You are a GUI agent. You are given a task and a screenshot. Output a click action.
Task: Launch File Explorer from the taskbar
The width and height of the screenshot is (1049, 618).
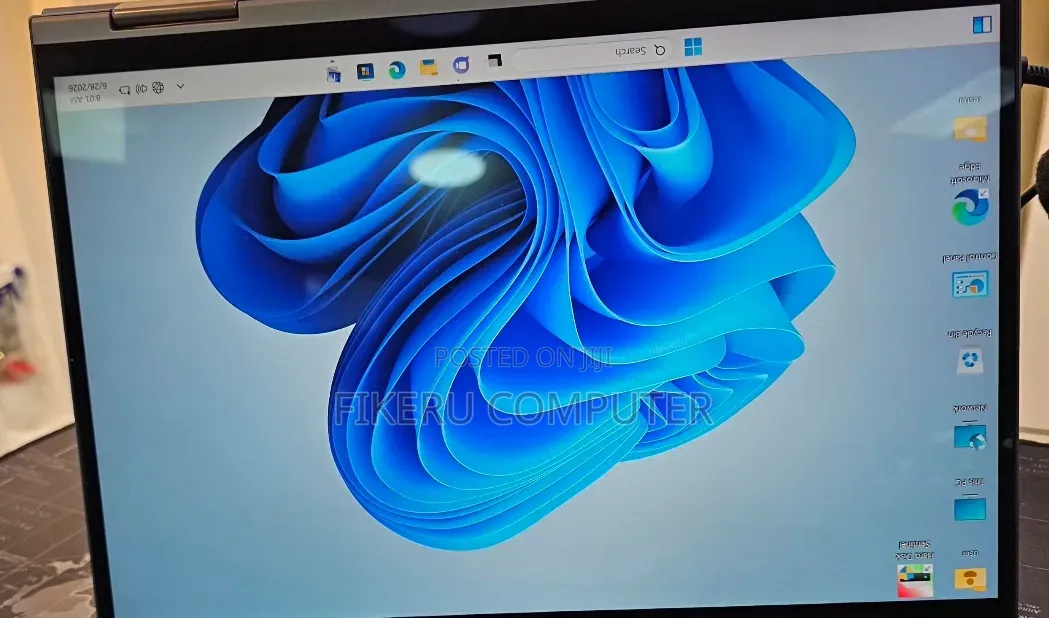429,67
